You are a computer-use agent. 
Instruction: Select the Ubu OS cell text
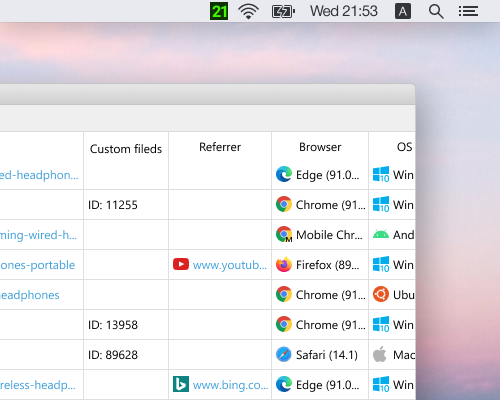404,295
